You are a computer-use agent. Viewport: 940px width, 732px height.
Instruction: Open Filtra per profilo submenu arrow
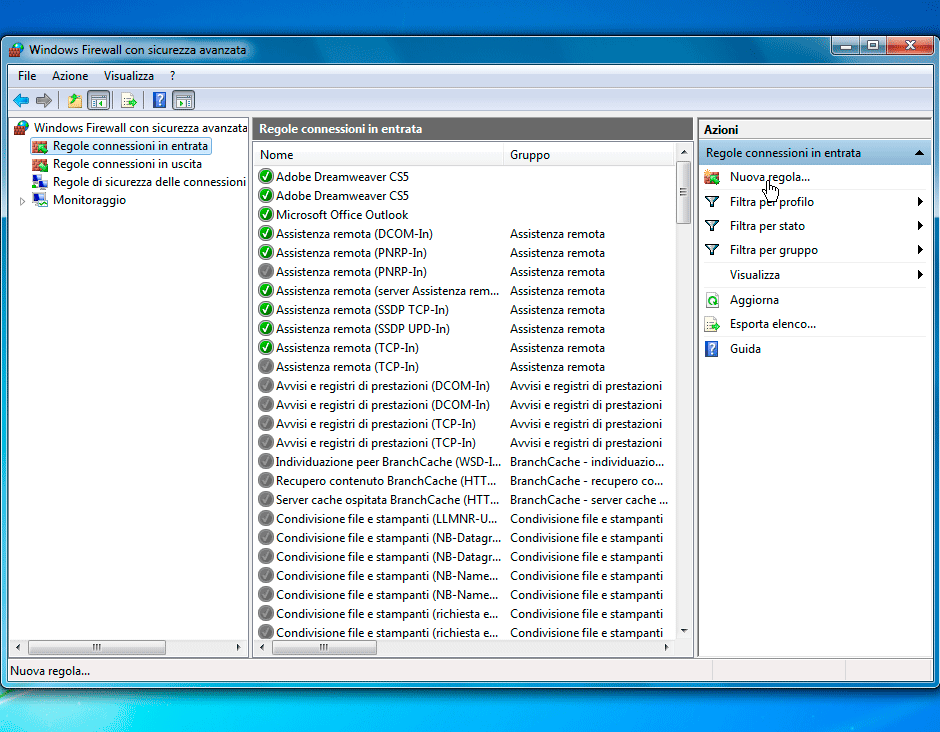pyautogui.click(x=920, y=201)
